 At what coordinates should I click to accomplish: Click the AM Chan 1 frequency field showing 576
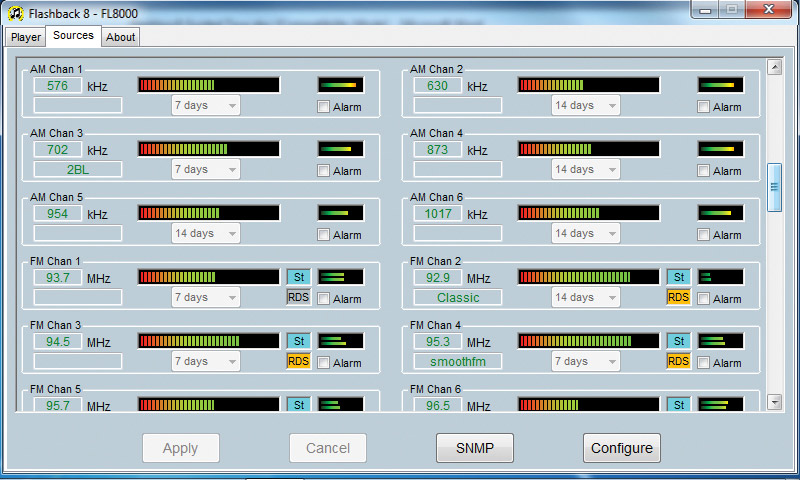(58, 86)
